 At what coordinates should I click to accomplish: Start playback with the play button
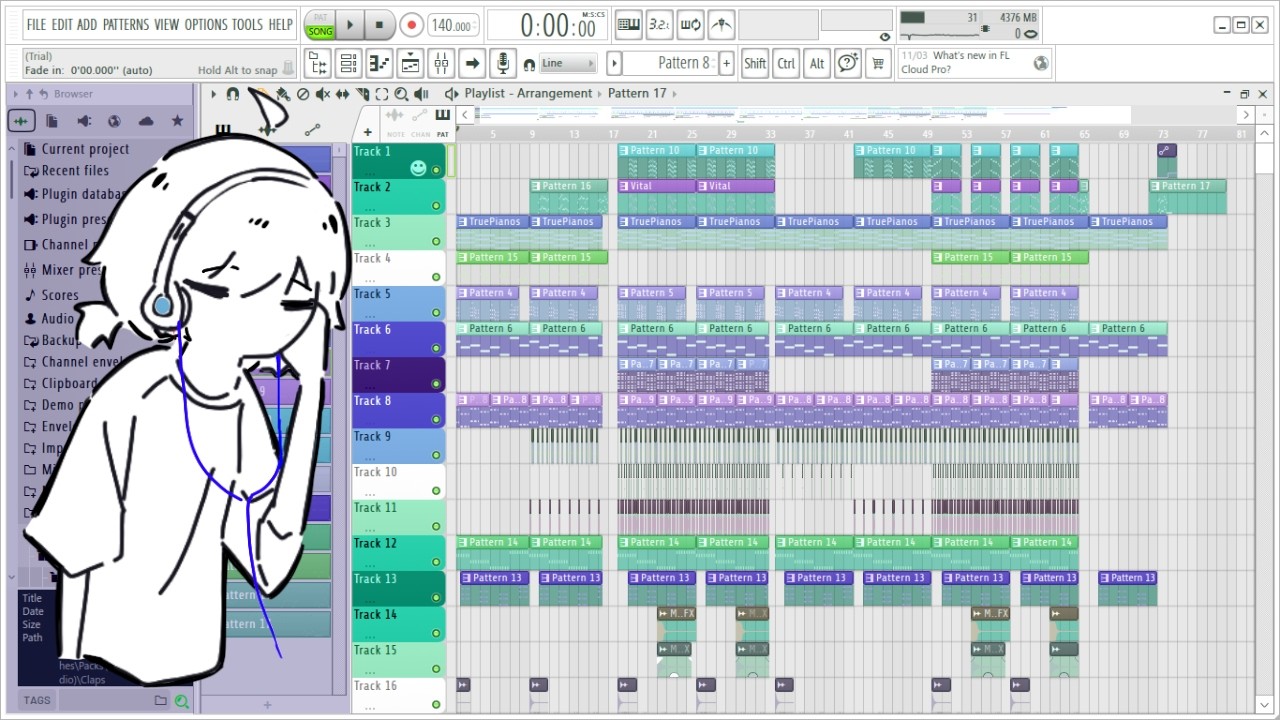(350, 25)
